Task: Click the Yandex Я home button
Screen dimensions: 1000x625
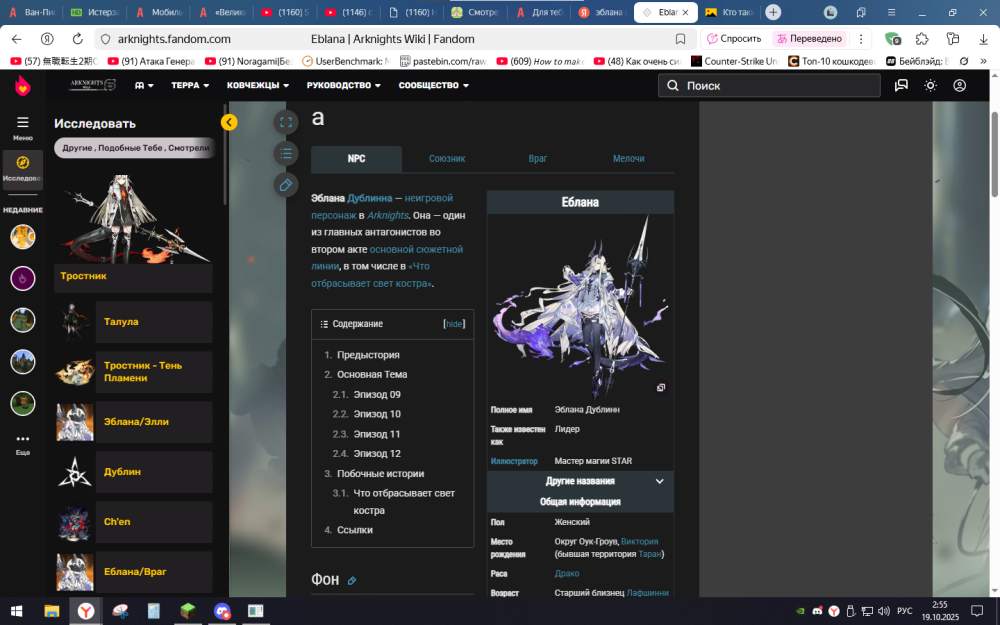Action: 47,39
